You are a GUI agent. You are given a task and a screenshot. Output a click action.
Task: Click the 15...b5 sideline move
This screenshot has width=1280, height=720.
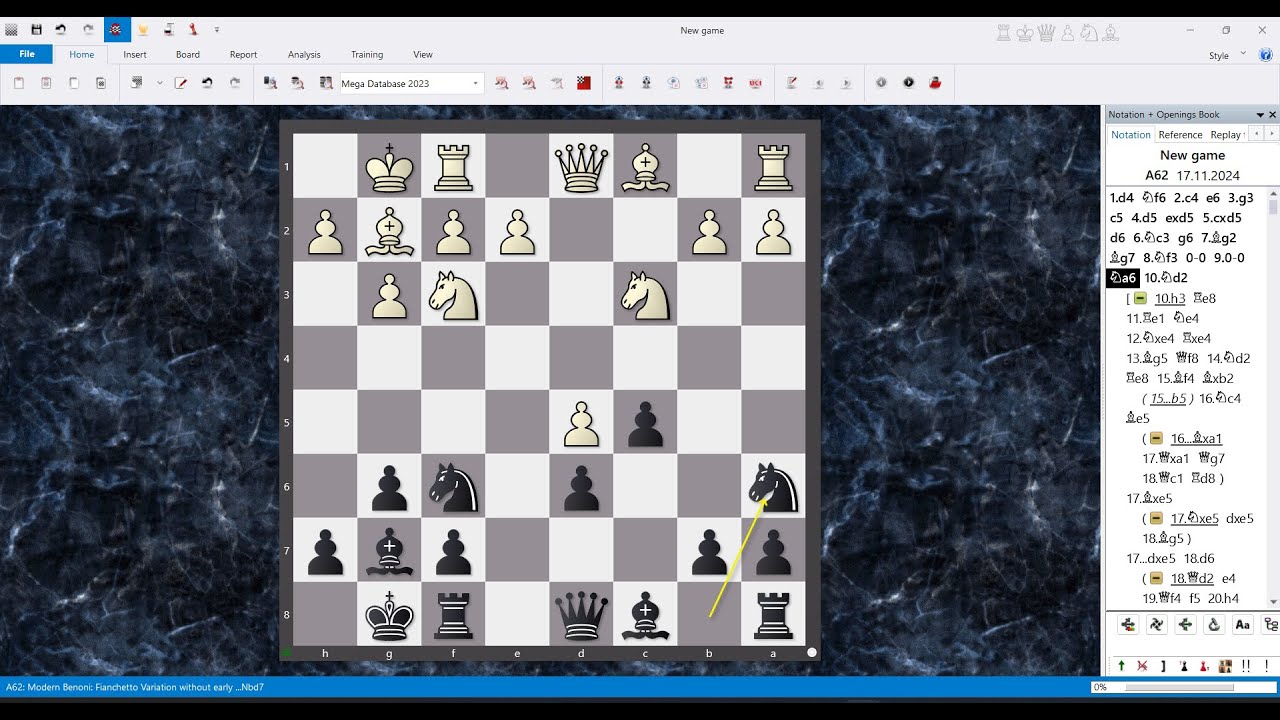[1168, 398]
